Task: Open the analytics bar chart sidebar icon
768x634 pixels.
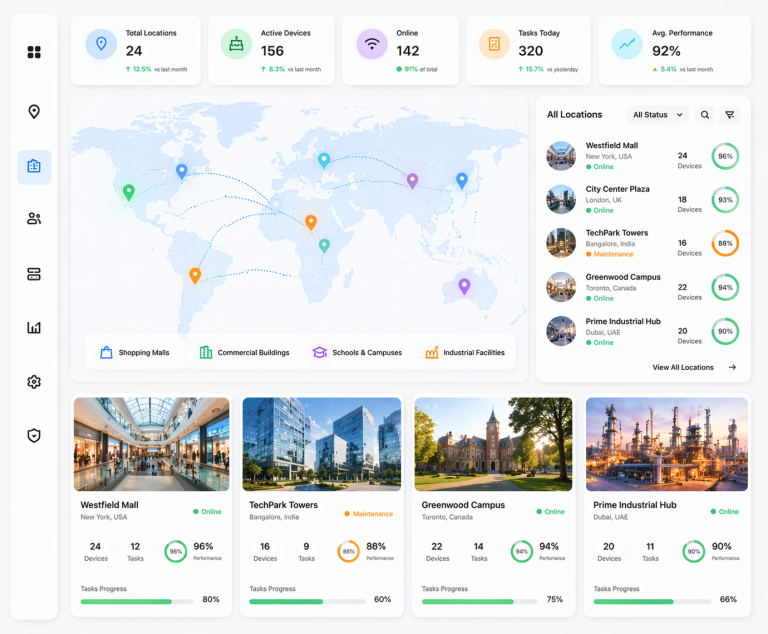Action: (x=34, y=327)
